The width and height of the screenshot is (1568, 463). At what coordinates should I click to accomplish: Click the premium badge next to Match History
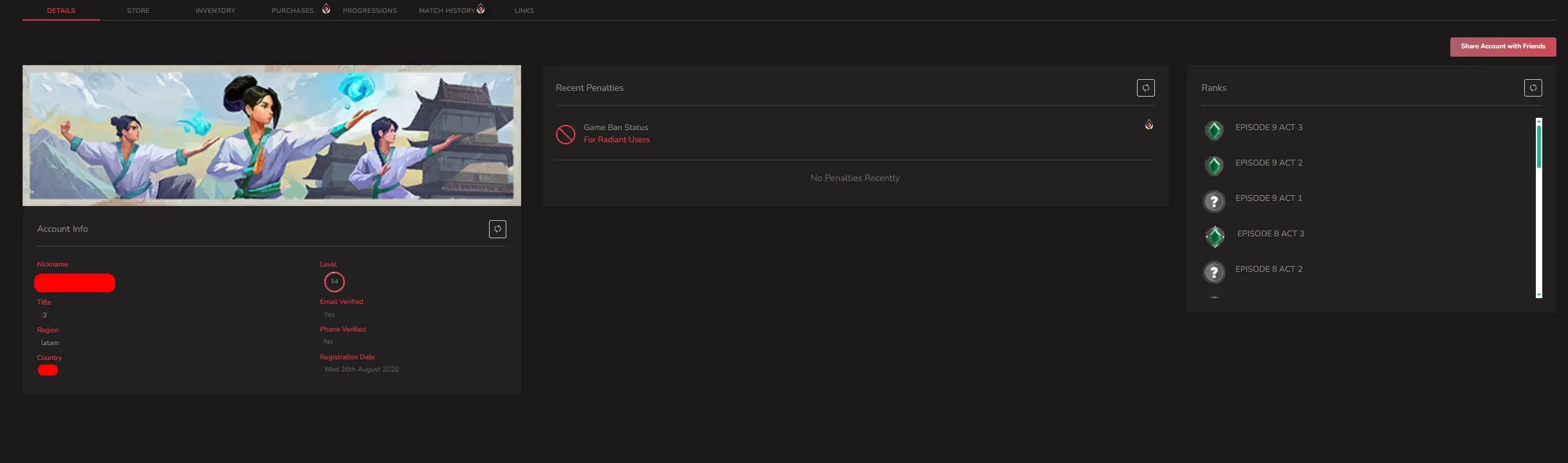[481, 8]
